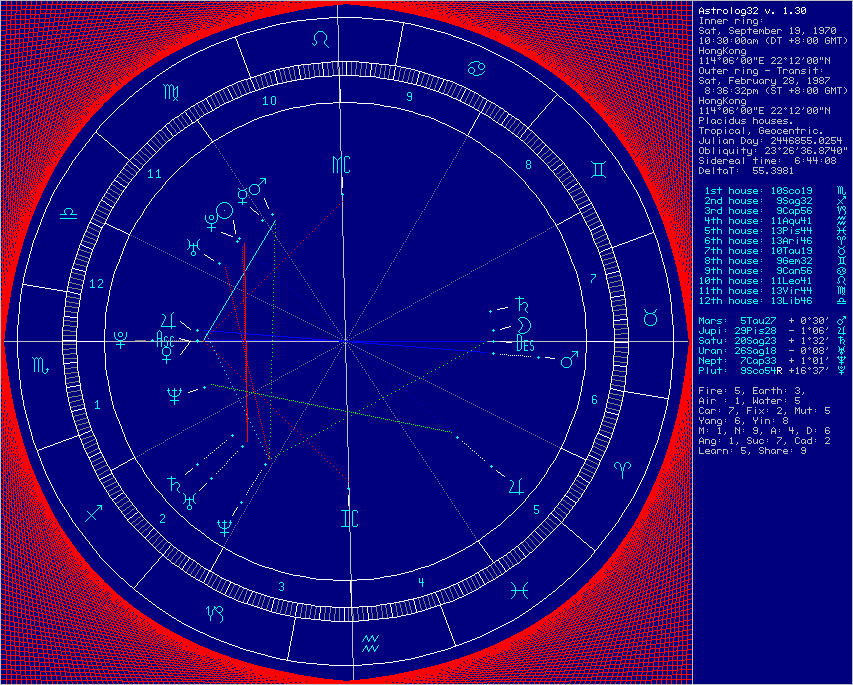Screen dimensions: 853x685
Task: Select the Cancer glyph on the zodiac wheel
Action: pyautogui.click(x=475, y=68)
